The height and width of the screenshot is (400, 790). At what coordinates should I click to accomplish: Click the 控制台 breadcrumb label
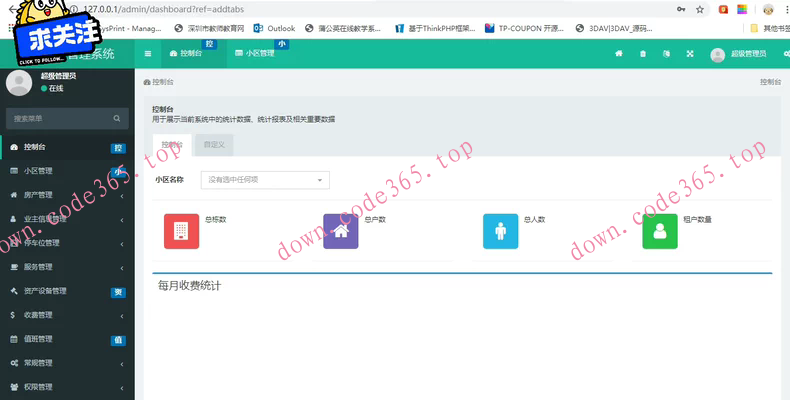click(x=163, y=82)
